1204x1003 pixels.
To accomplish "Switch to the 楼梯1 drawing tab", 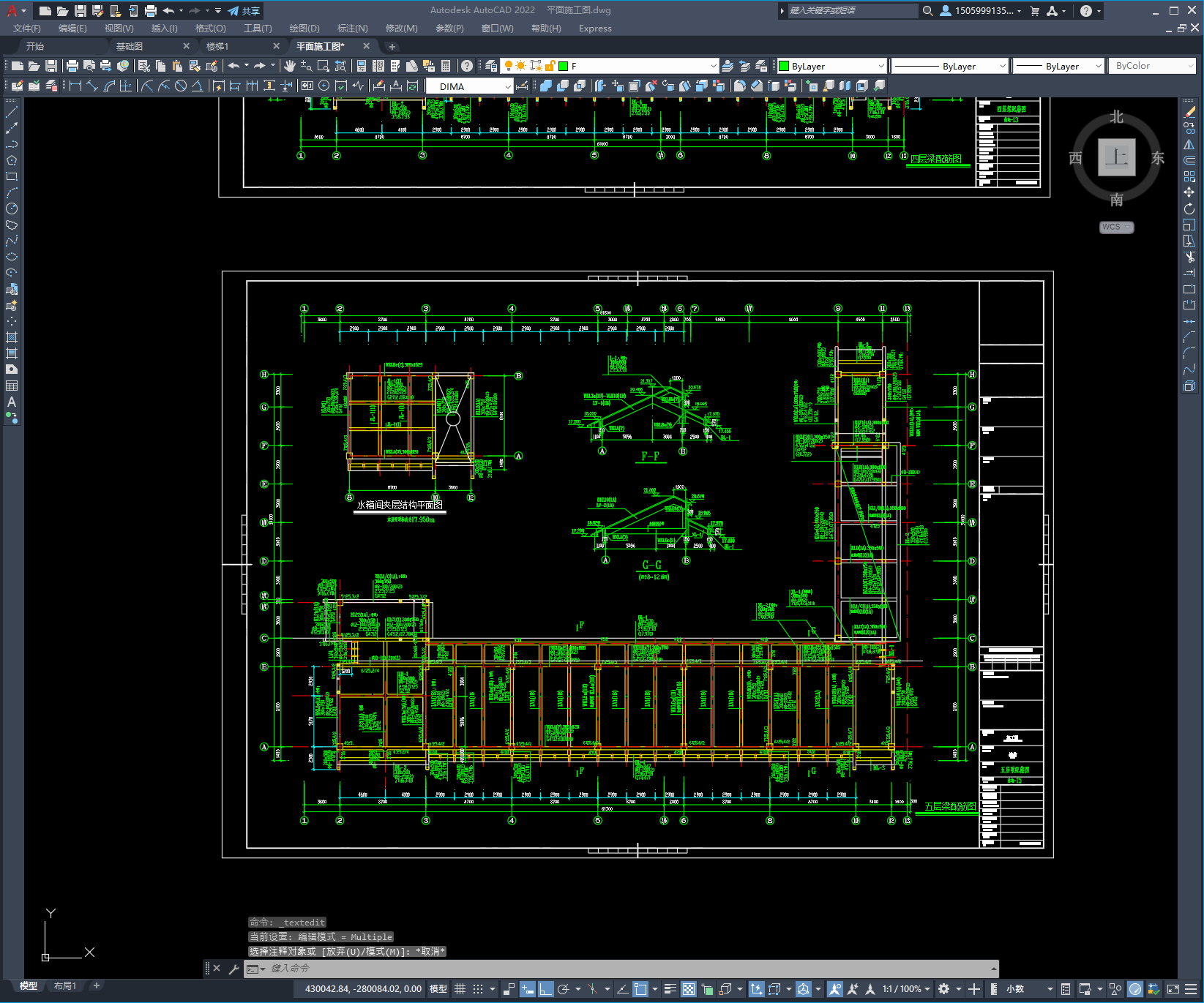I will pyautogui.click(x=217, y=46).
